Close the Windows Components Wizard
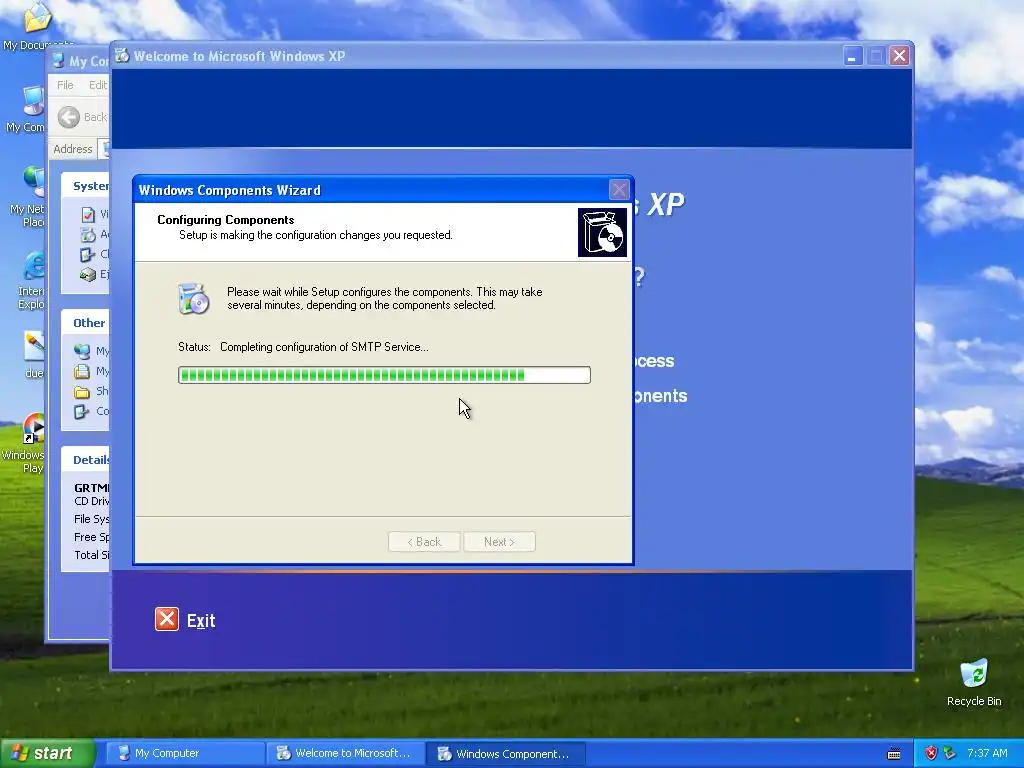This screenshot has width=1024, height=768. [x=618, y=190]
